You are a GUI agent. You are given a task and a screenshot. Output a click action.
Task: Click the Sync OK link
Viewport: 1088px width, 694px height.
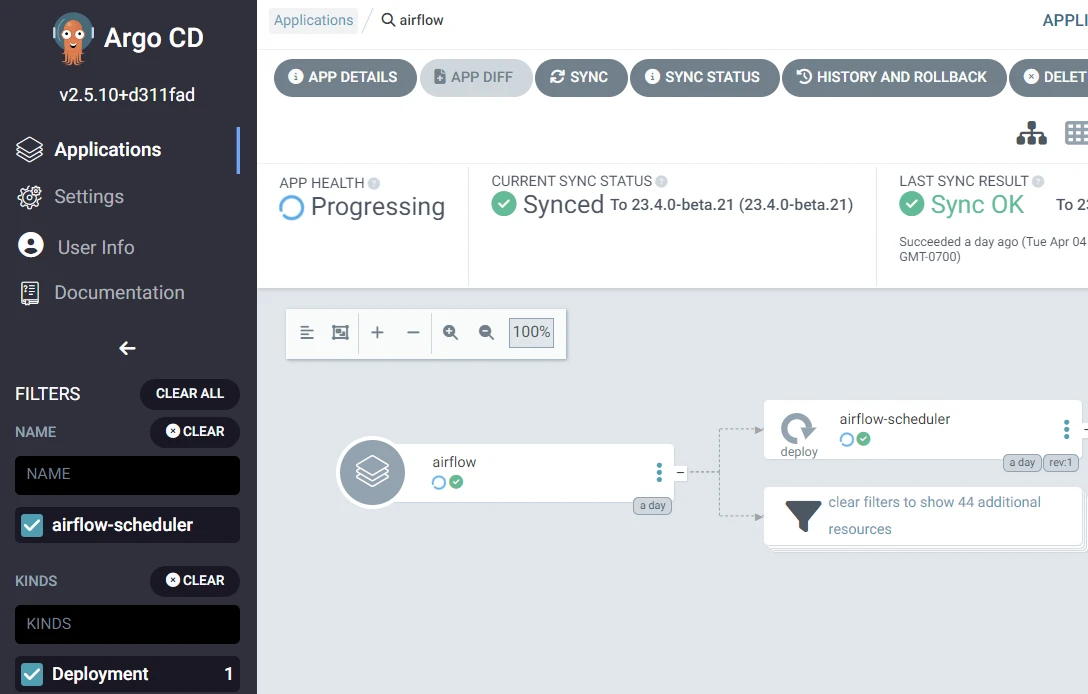[977, 205]
